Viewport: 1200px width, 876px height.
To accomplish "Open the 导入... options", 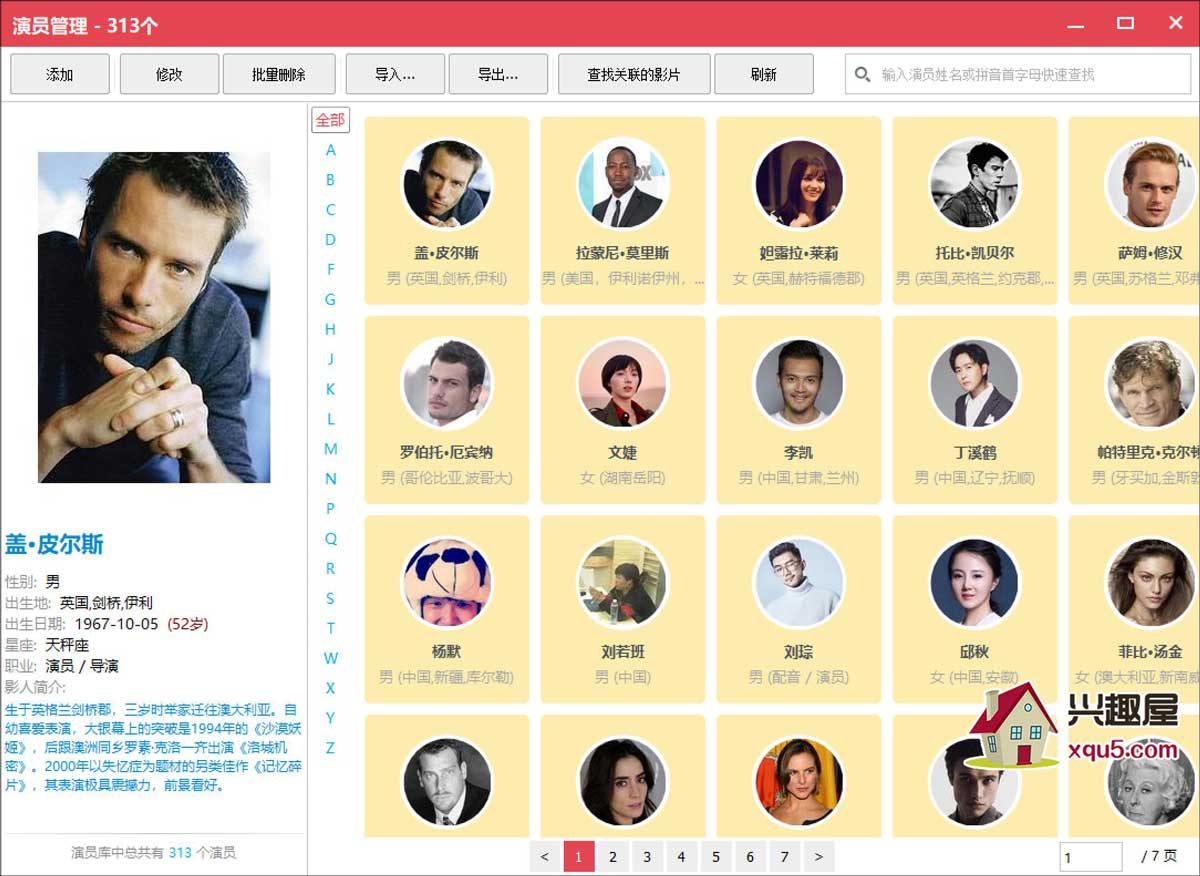I will (395, 75).
